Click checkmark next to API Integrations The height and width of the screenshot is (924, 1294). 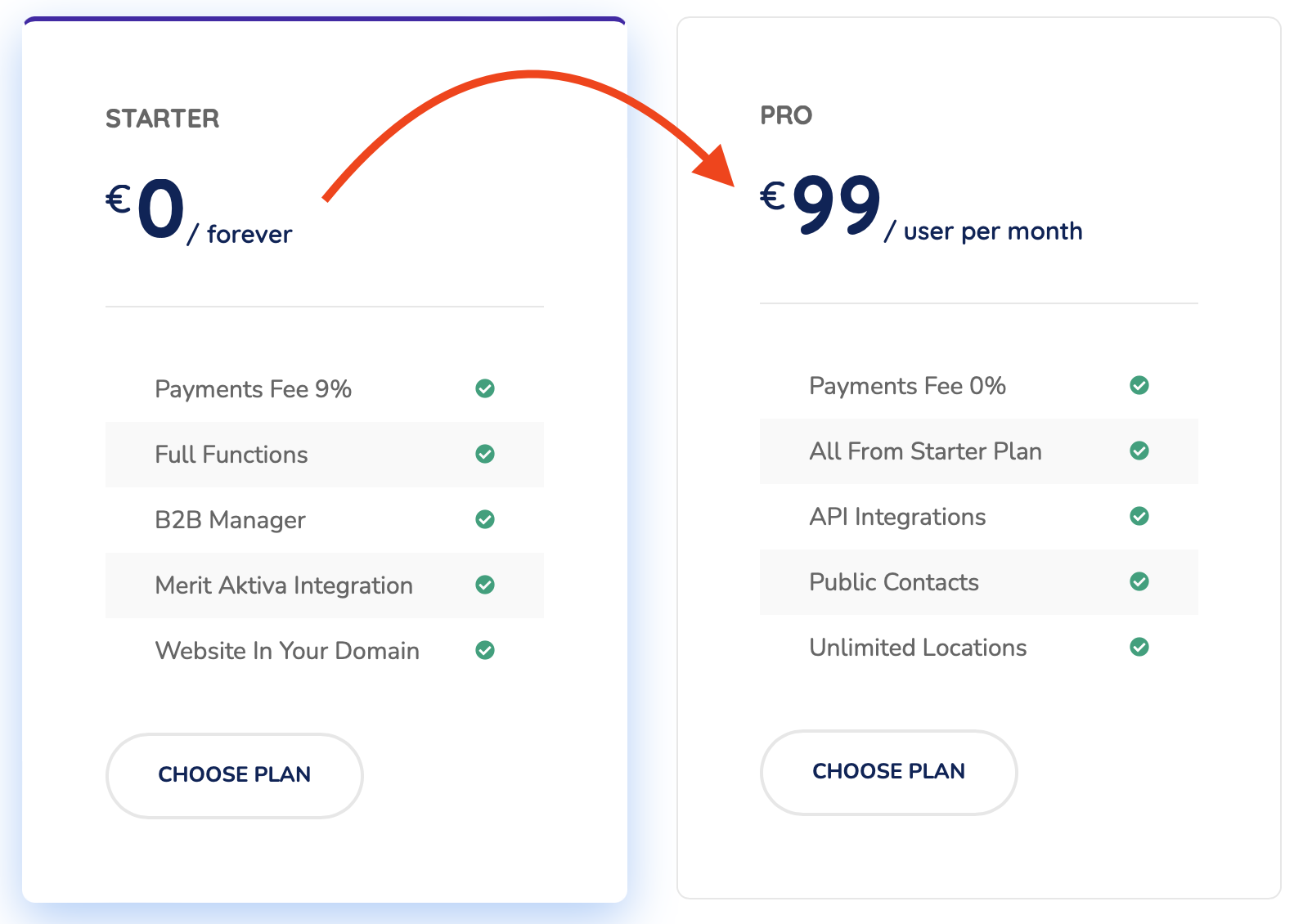[x=1139, y=516]
